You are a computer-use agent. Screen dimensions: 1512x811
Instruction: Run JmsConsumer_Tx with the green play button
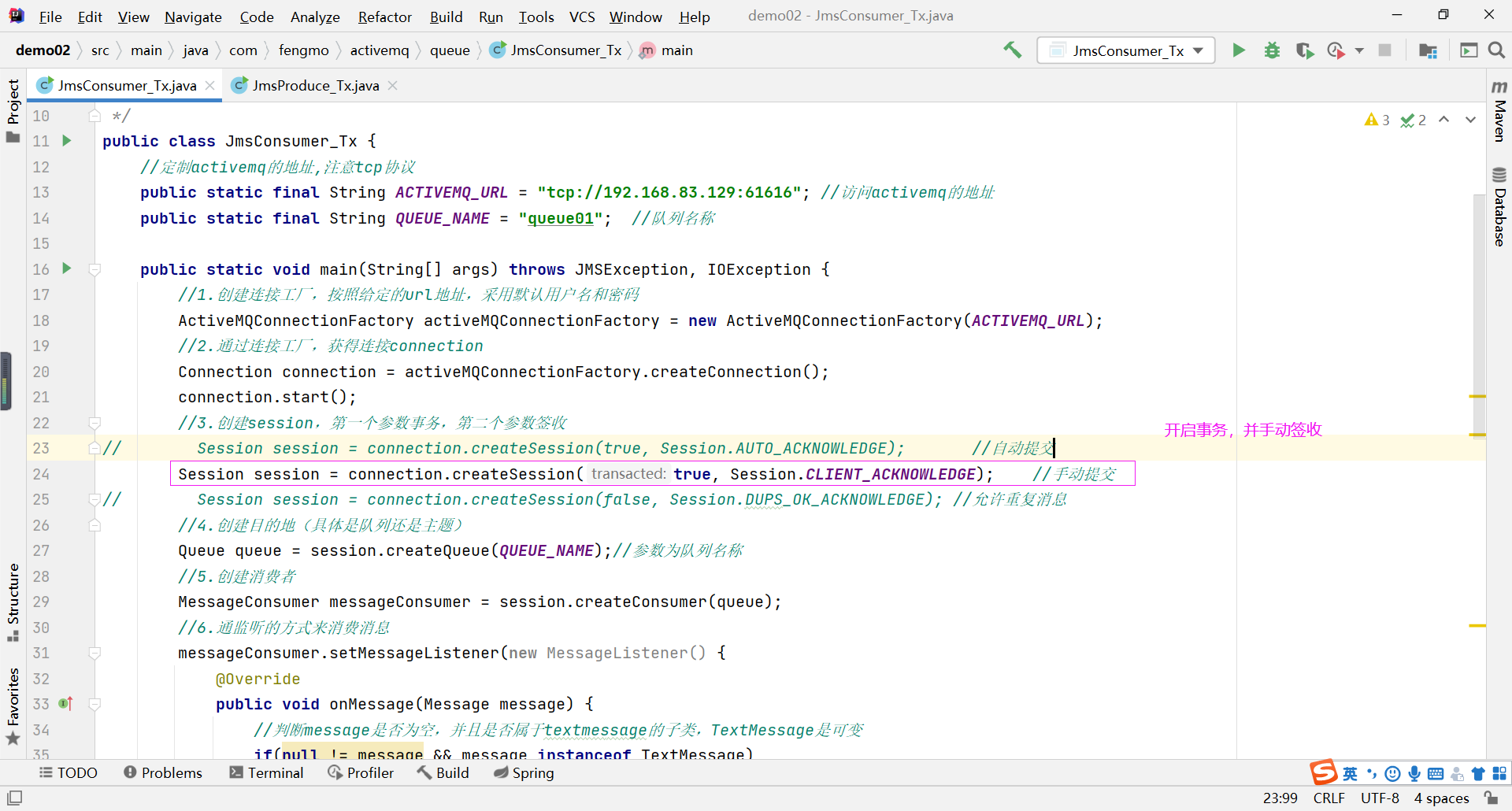(x=1239, y=50)
